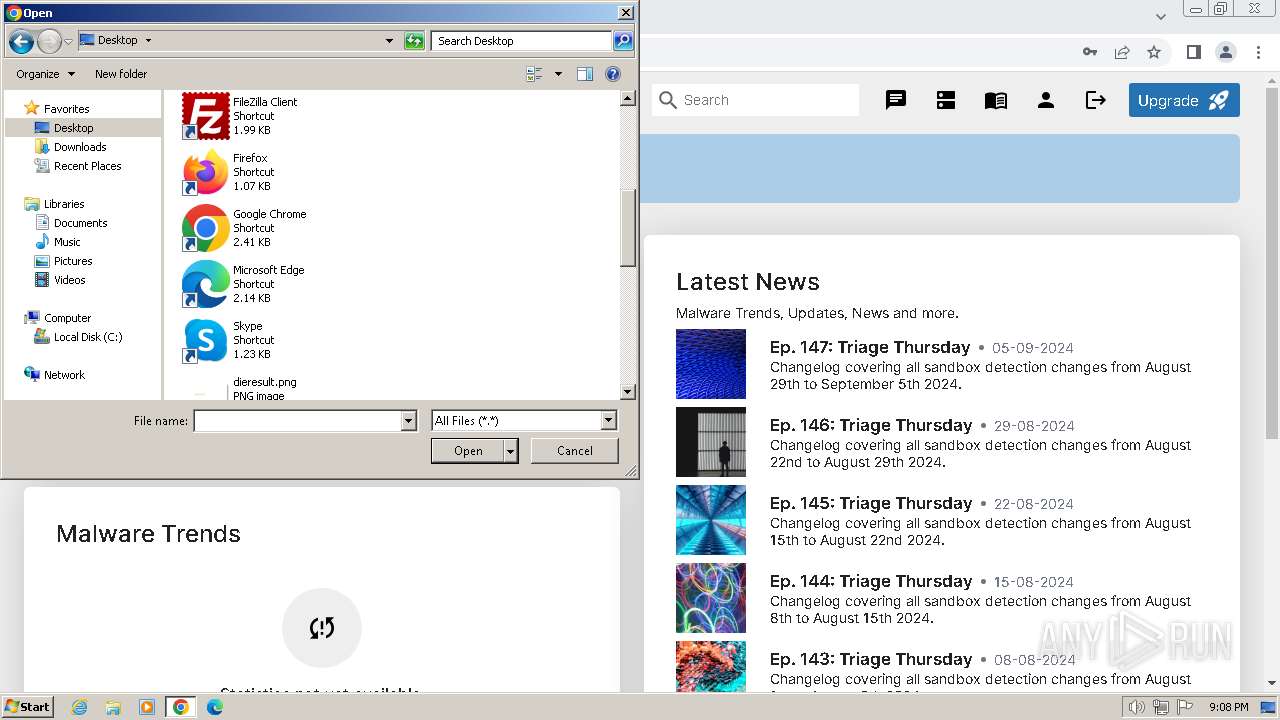Click the Start button
The height and width of the screenshot is (720, 1280).
[x=27, y=707]
